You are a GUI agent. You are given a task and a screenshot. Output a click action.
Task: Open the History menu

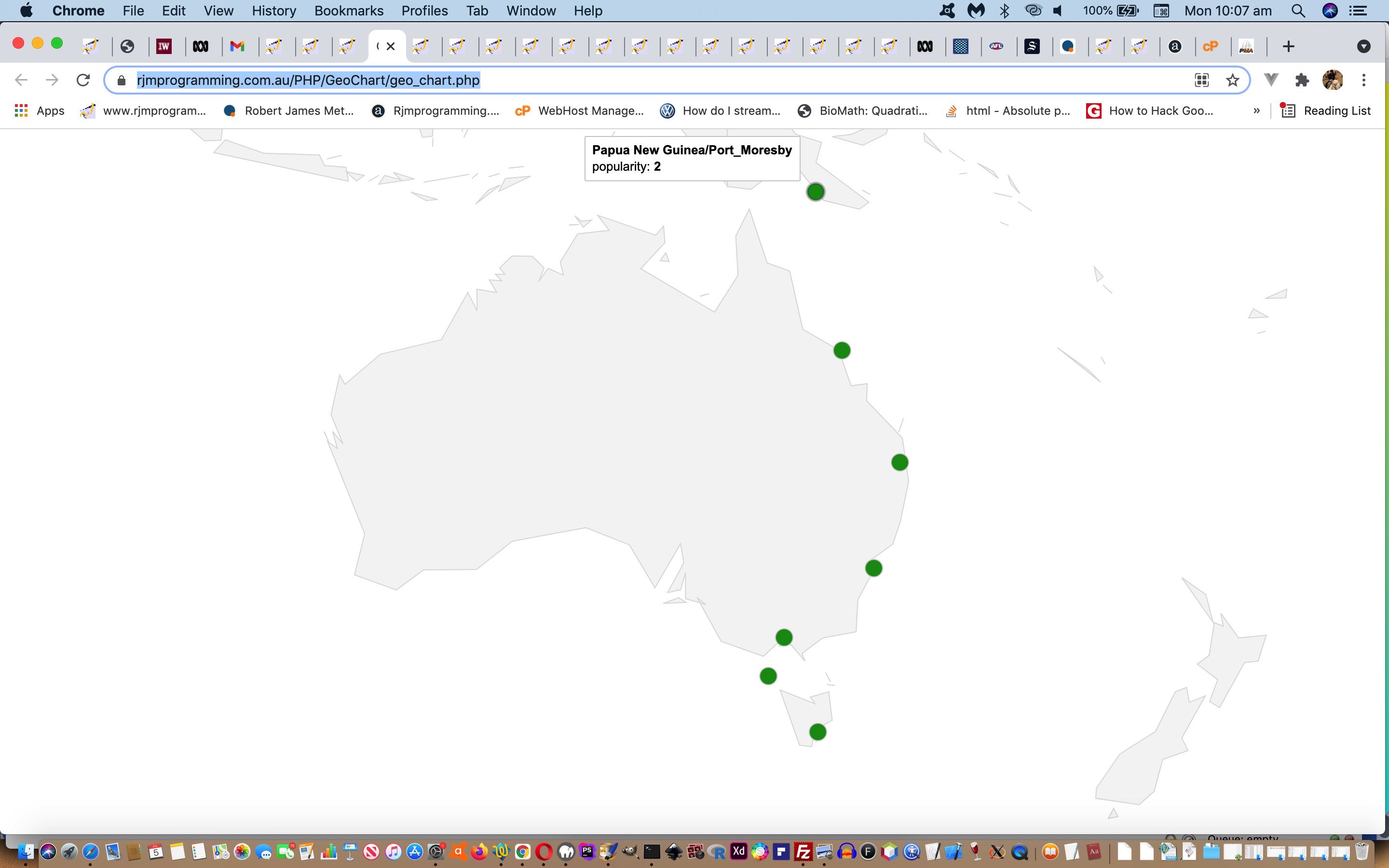pos(274,11)
